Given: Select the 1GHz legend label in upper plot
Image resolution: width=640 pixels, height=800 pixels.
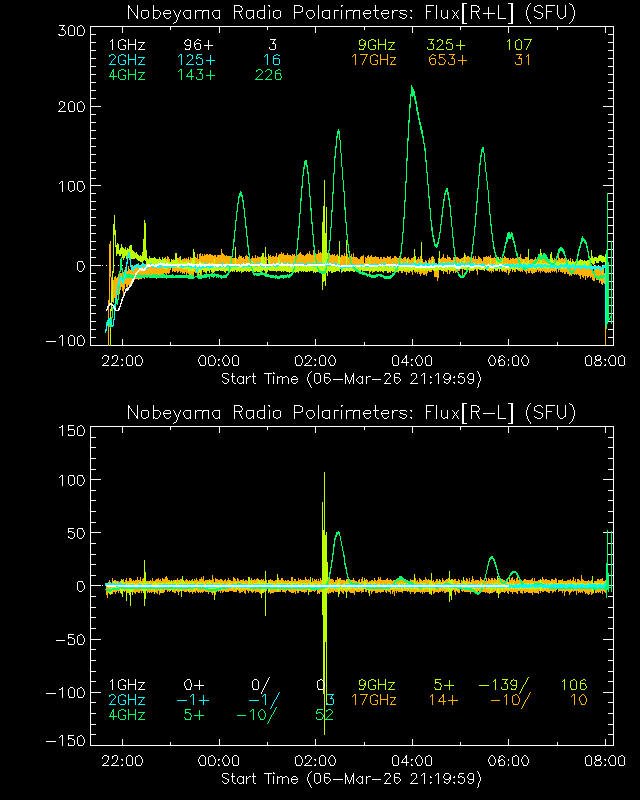Looking at the screenshot, I should click(x=126, y=46).
